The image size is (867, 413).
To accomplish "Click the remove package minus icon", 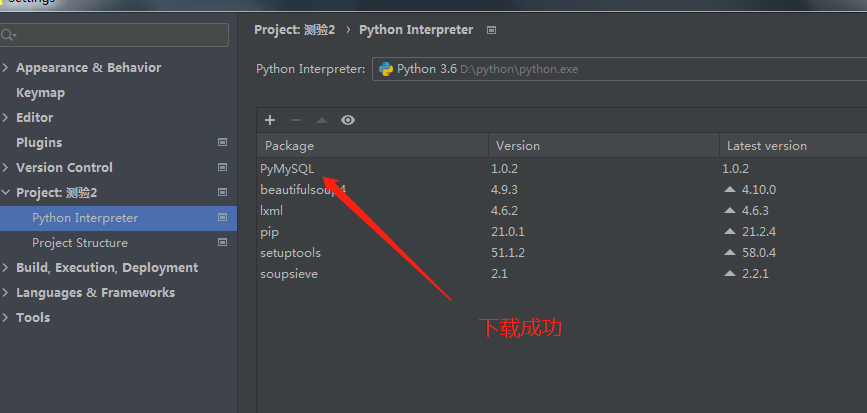I will (x=295, y=120).
